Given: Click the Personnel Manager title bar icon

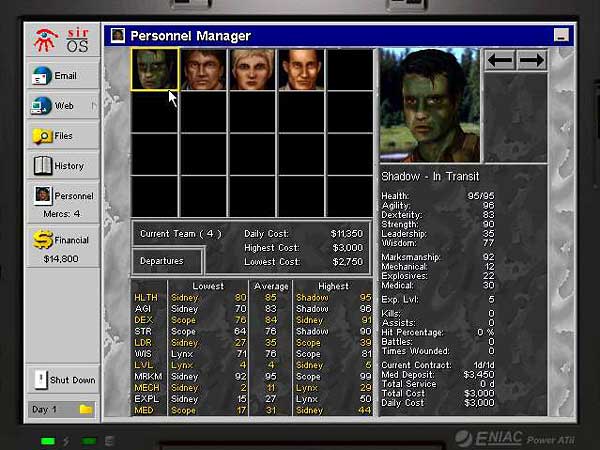Looking at the screenshot, I should (118, 36).
